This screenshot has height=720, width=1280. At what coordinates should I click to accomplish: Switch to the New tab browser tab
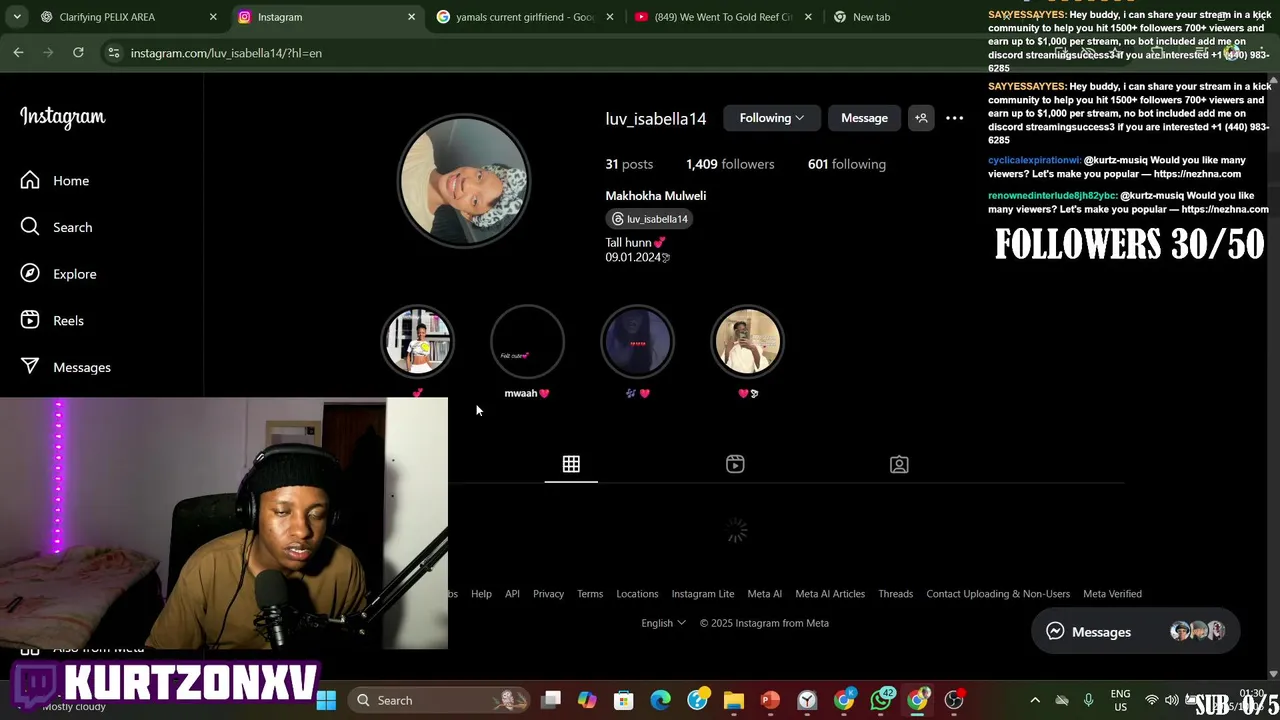[x=871, y=17]
